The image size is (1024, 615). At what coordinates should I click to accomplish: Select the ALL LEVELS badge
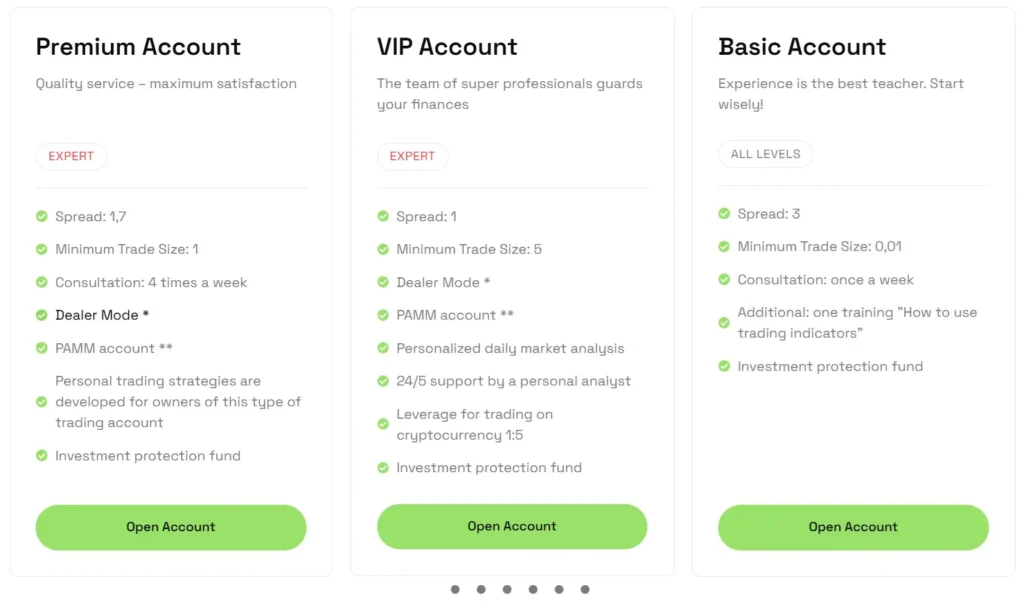765,154
